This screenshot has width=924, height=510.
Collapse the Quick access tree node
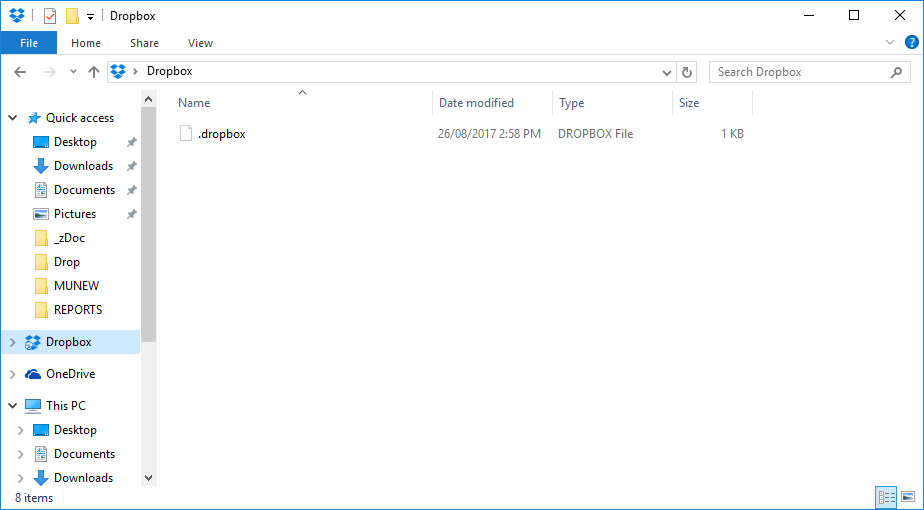pos(12,118)
